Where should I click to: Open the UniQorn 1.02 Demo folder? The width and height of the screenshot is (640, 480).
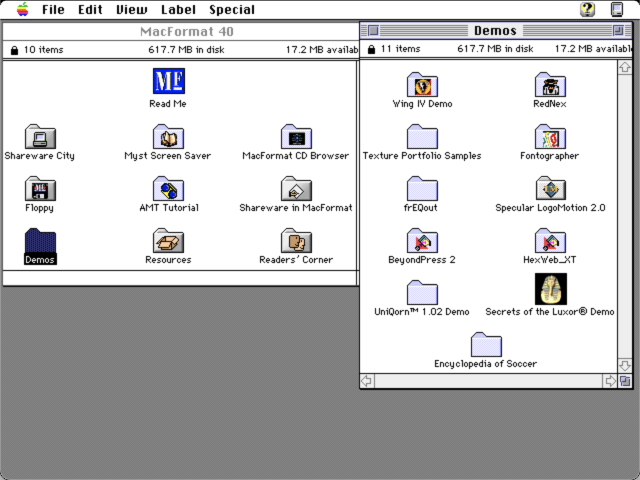422,293
